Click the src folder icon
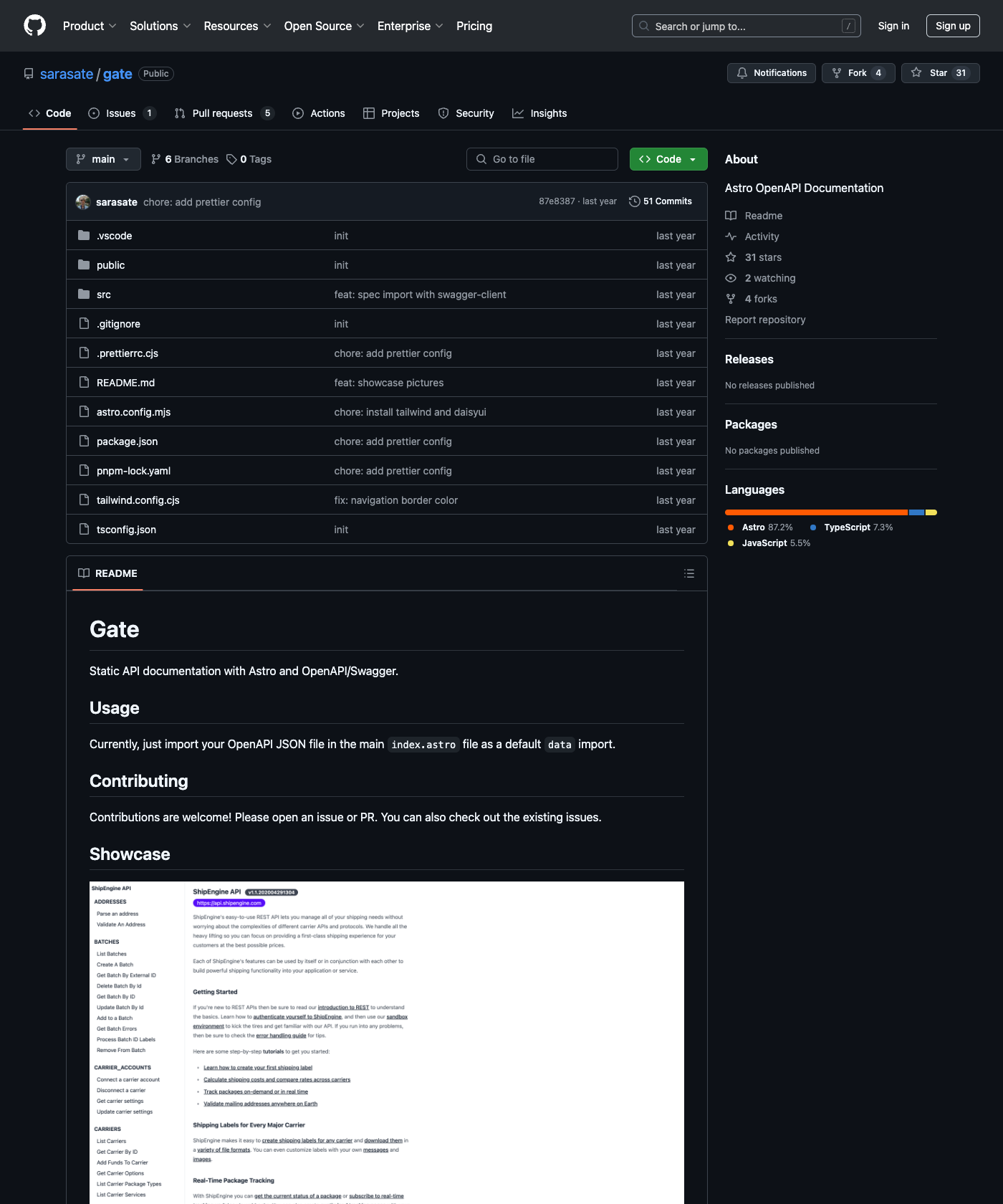Image resolution: width=1003 pixels, height=1204 pixels. (x=84, y=295)
